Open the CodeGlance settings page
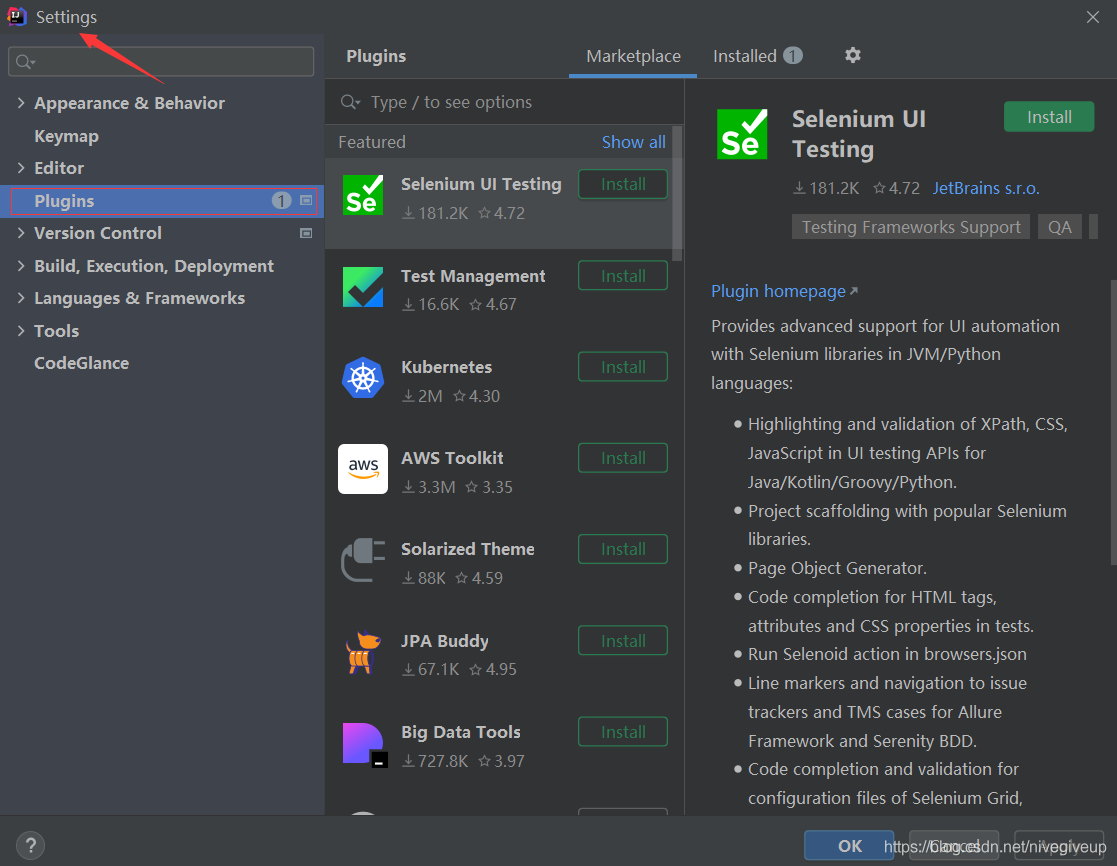The image size is (1117, 866). [81, 363]
